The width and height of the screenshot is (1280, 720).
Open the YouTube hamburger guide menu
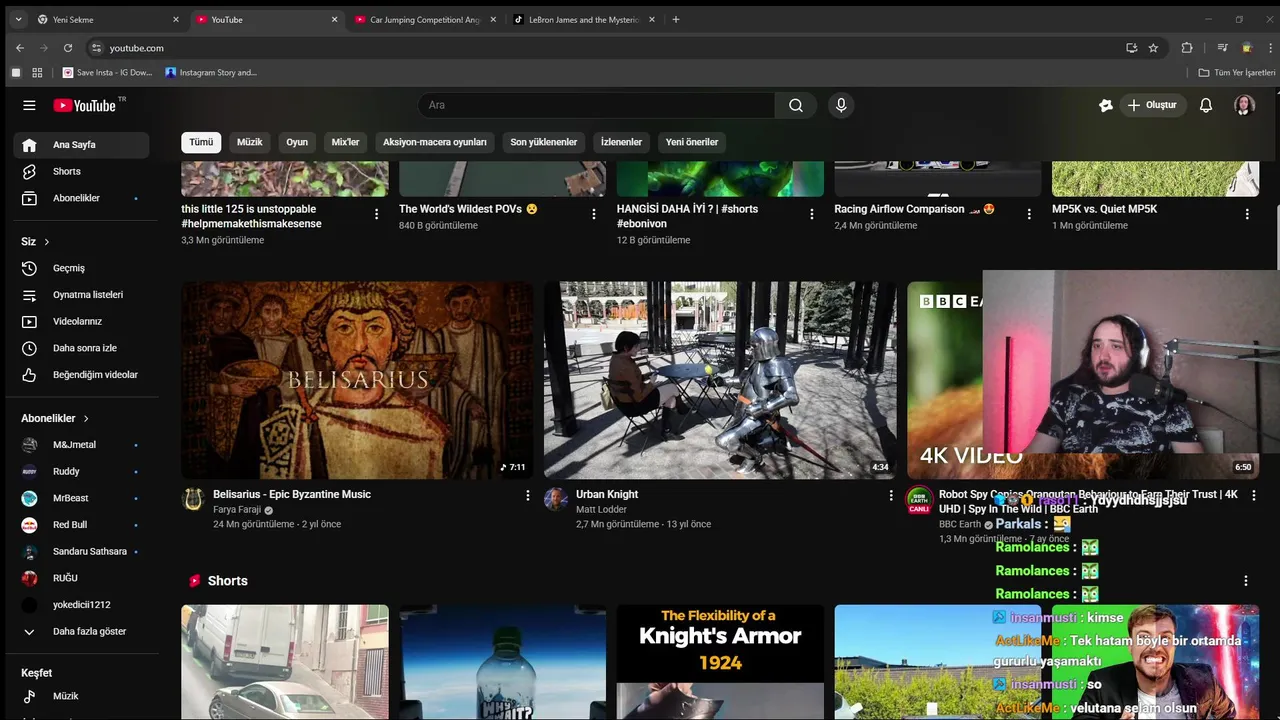(29, 105)
